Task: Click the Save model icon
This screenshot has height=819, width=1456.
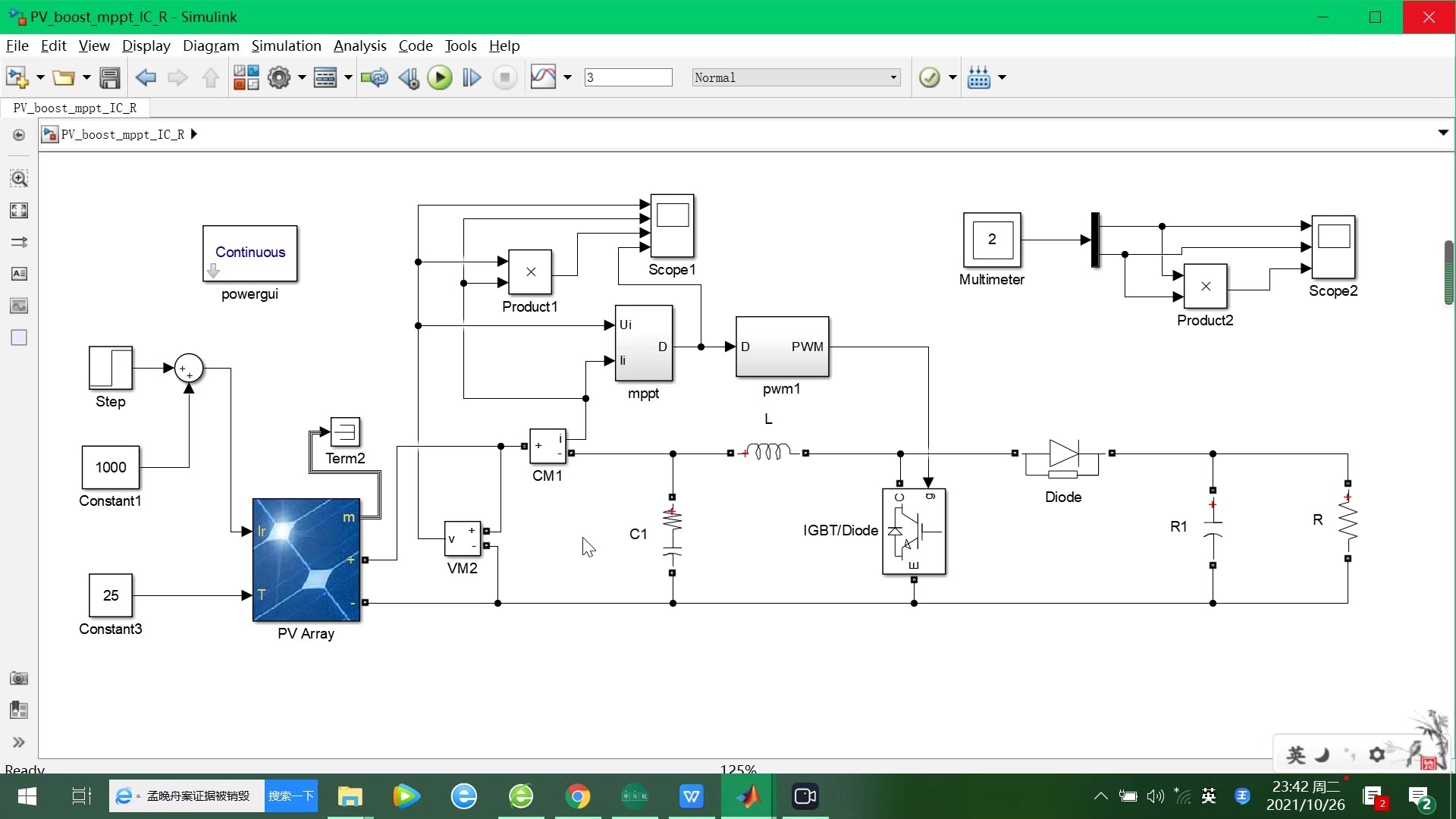Action: pos(110,77)
